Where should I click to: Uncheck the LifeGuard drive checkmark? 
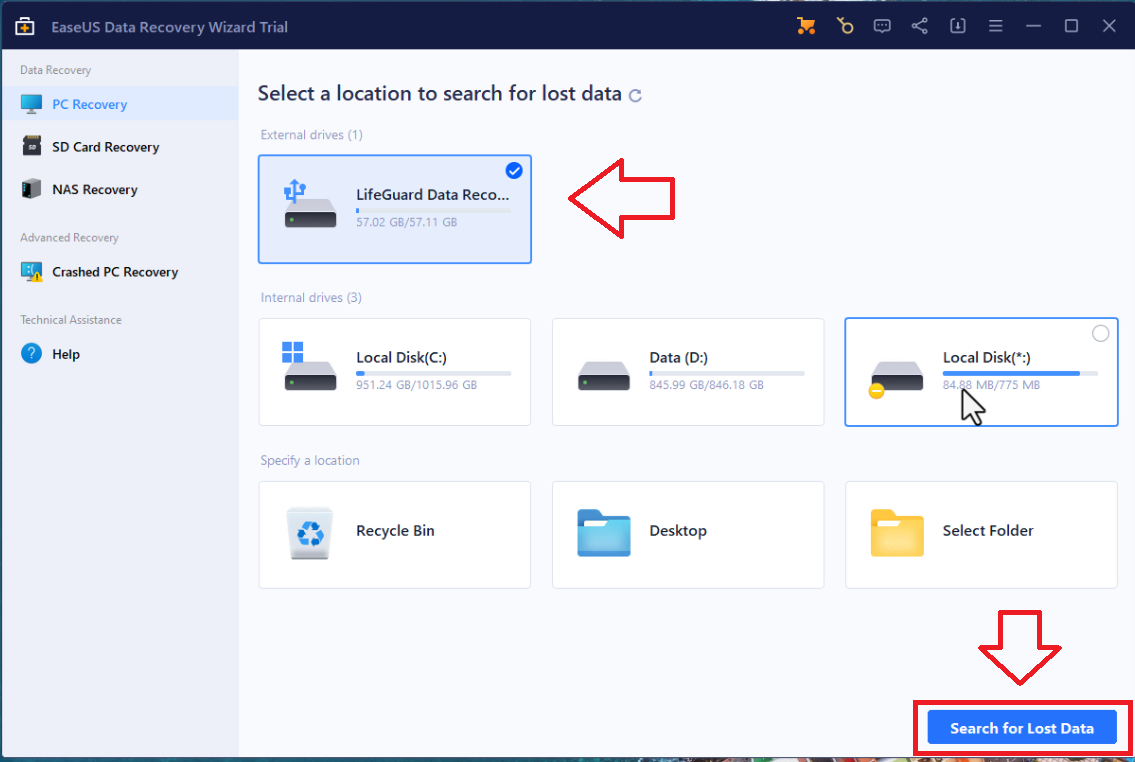pyautogui.click(x=514, y=171)
